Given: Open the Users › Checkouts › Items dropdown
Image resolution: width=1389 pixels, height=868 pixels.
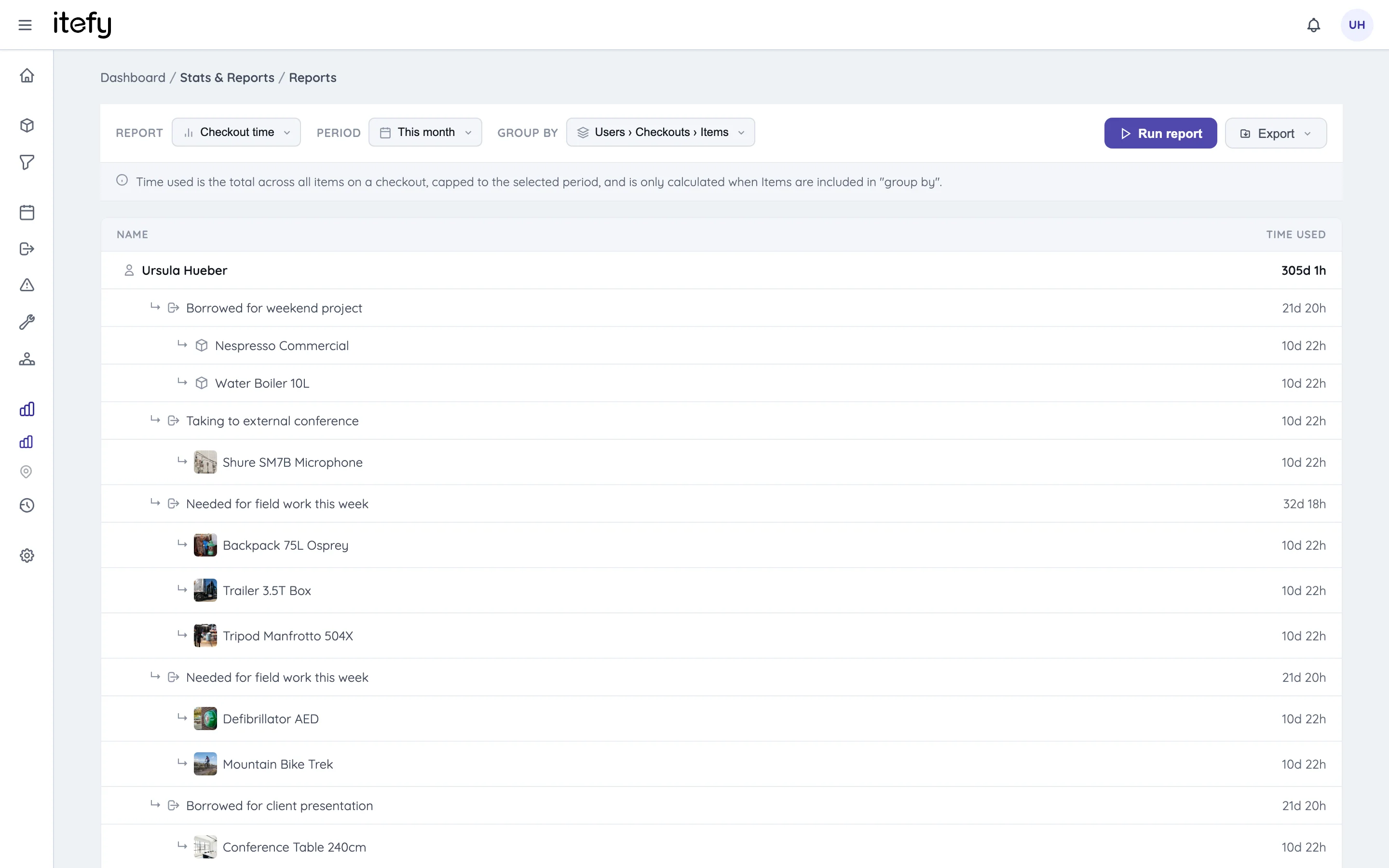Looking at the screenshot, I should (660, 132).
